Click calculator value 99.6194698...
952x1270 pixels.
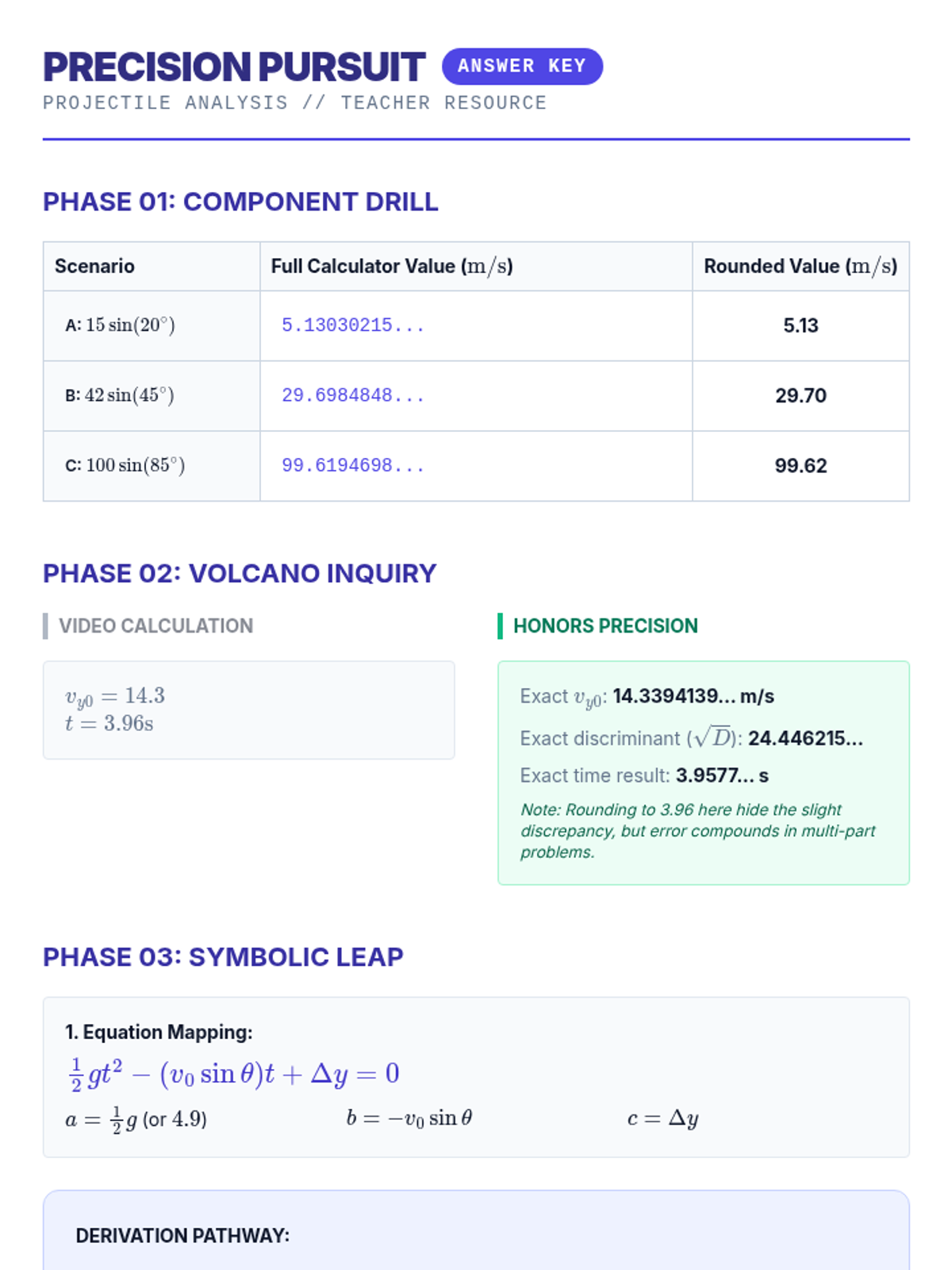point(353,466)
